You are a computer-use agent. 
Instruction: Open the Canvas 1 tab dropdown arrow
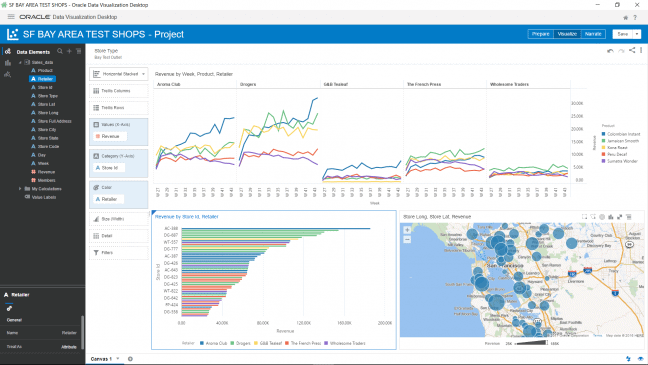click(x=118, y=358)
